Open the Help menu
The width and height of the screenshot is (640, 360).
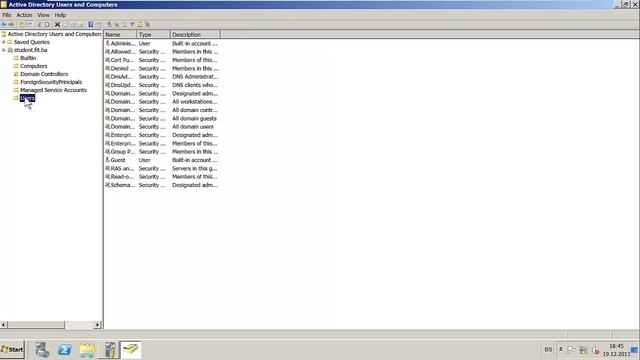(60, 15)
